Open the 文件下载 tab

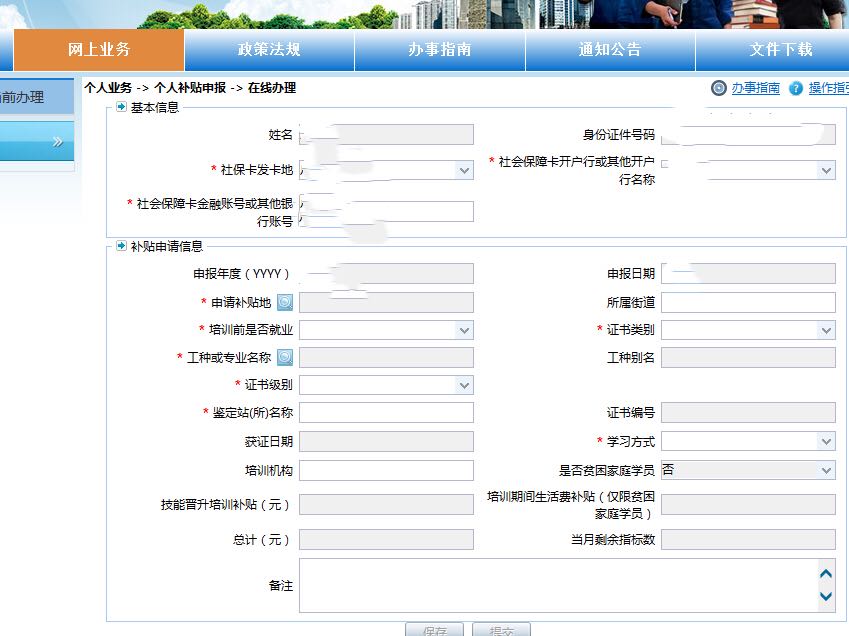click(781, 50)
